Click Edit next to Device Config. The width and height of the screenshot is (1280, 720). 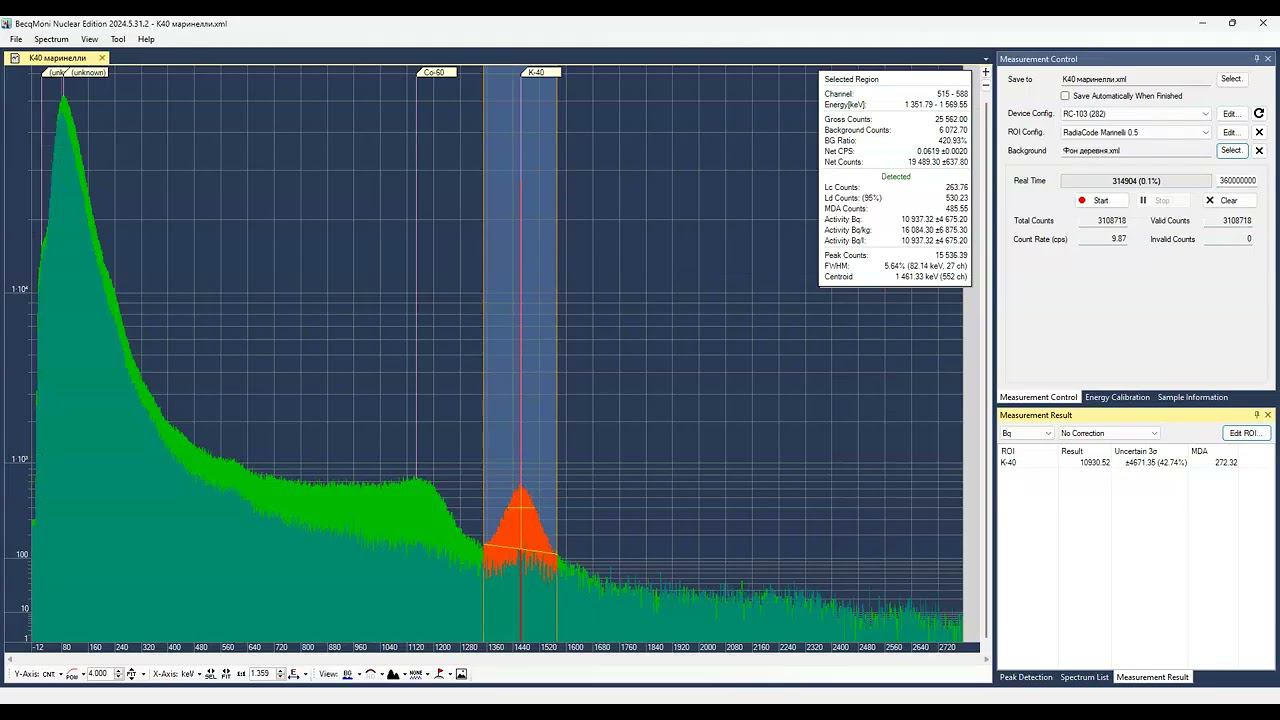tap(1232, 114)
